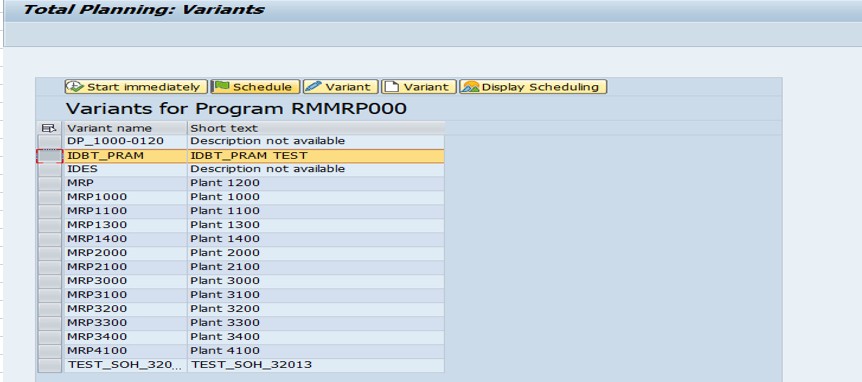Click the Display Scheduling button

(x=533, y=87)
